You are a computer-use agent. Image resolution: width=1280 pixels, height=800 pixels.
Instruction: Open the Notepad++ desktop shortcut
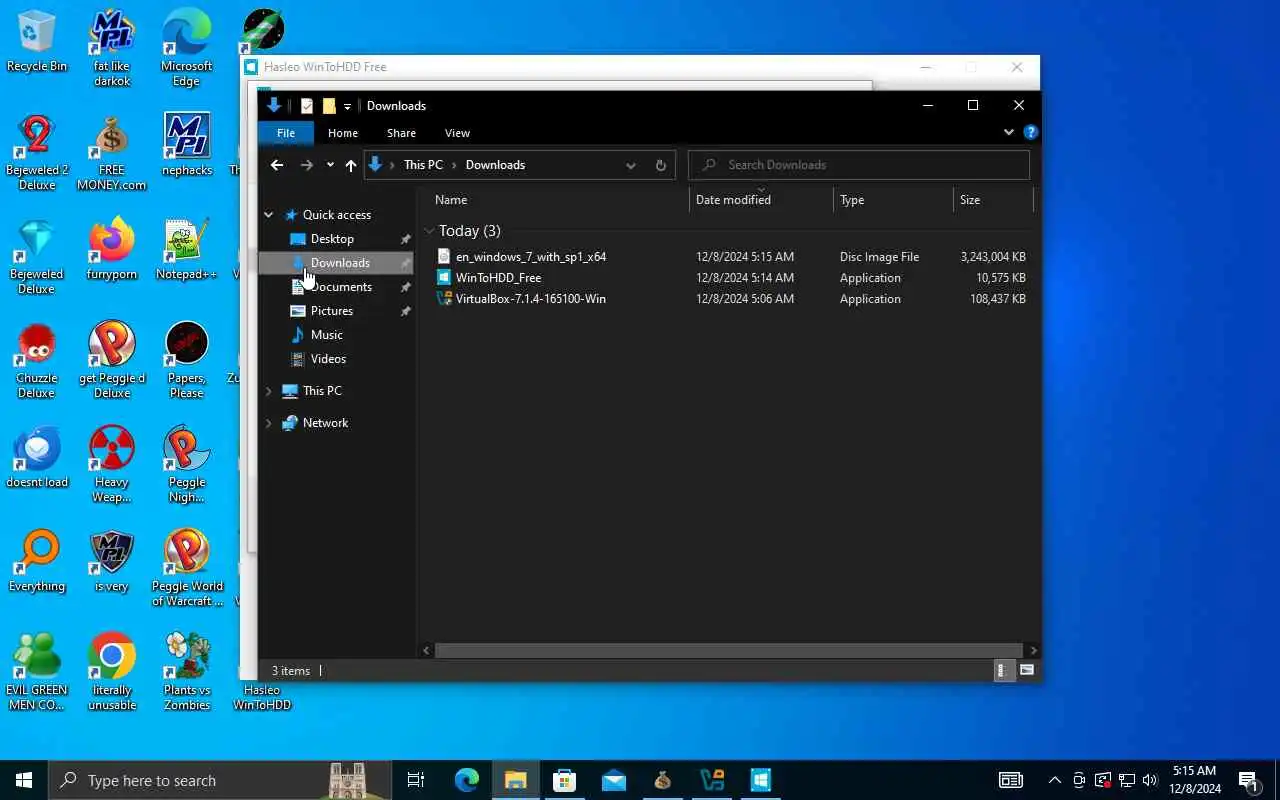pos(187,249)
